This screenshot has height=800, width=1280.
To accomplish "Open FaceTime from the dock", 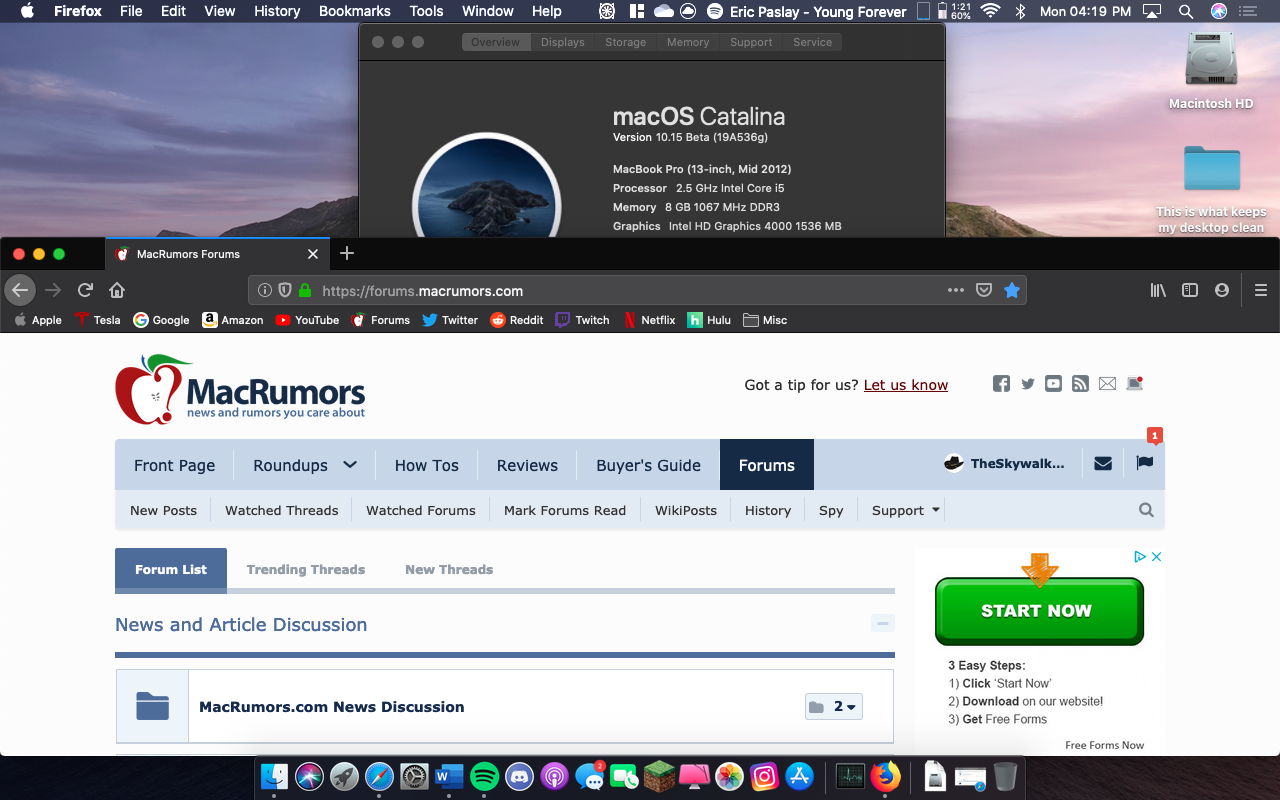I will tap(624, 776).
